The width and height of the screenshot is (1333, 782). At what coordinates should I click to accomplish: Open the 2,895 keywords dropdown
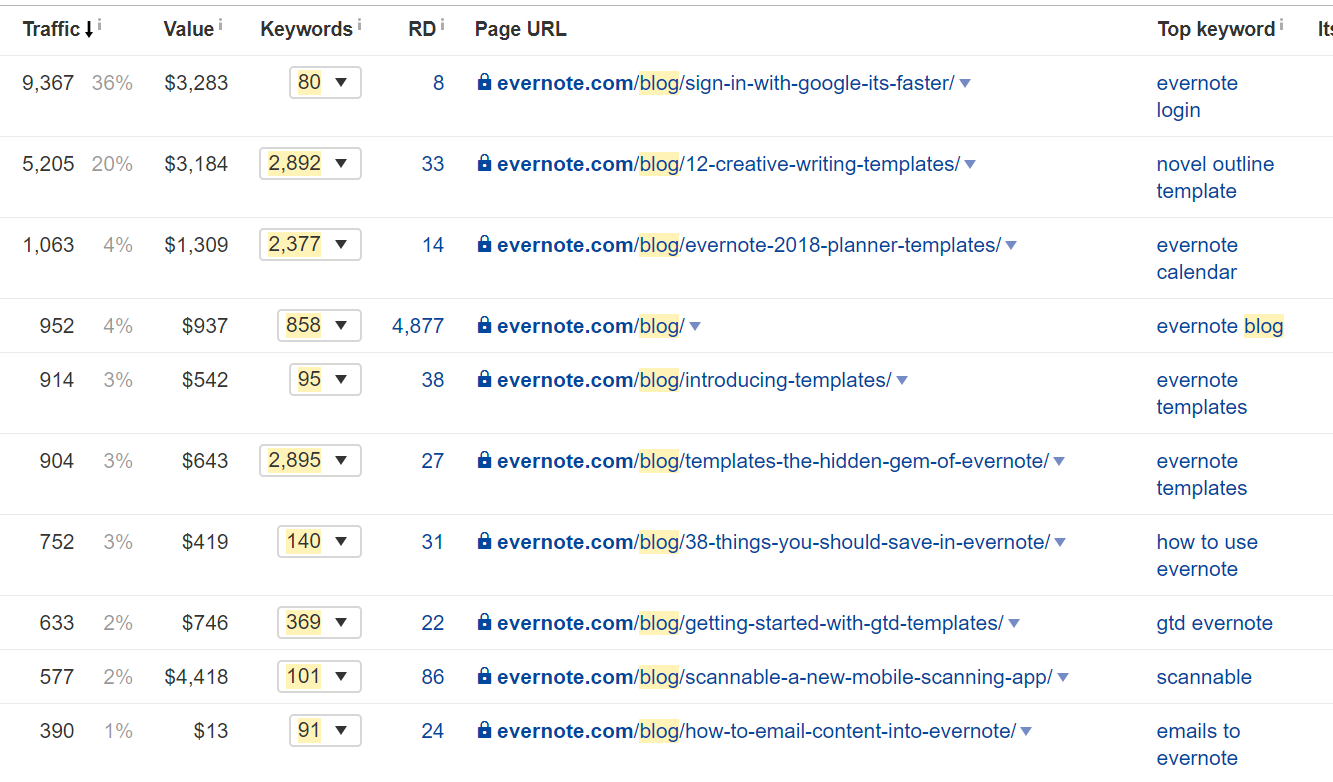pyautogui.click(x=310, y=461)
